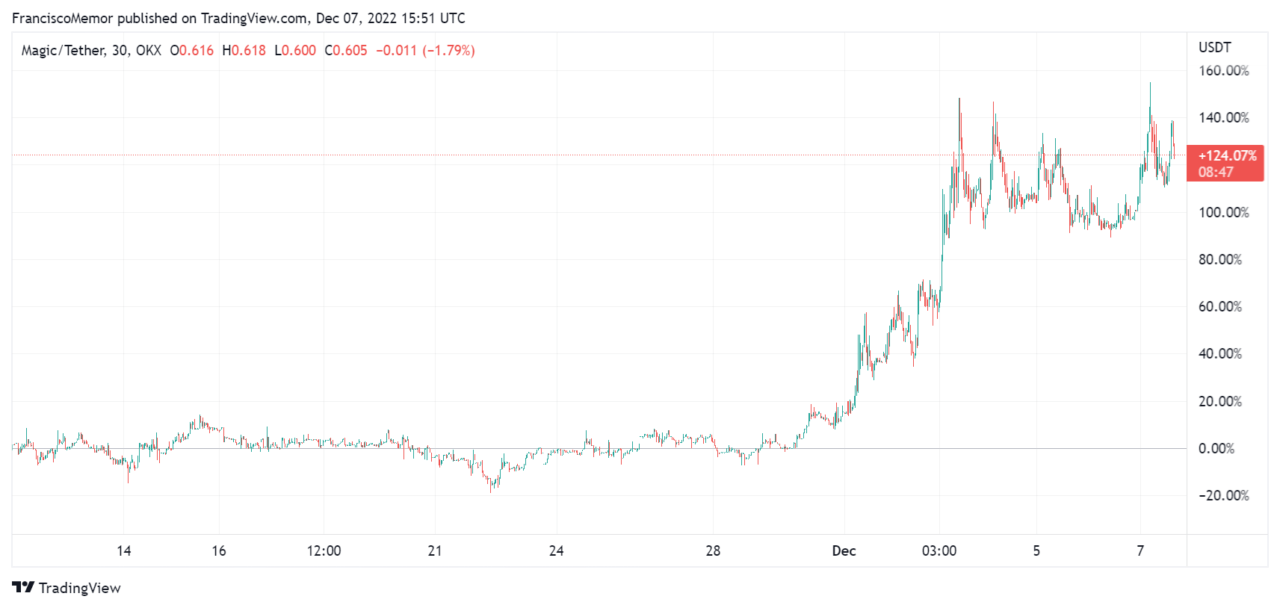Click the 160.00% price axis label
Image resolution: width=1280 pixels, height=608 pixels.
coord(1223,71)
